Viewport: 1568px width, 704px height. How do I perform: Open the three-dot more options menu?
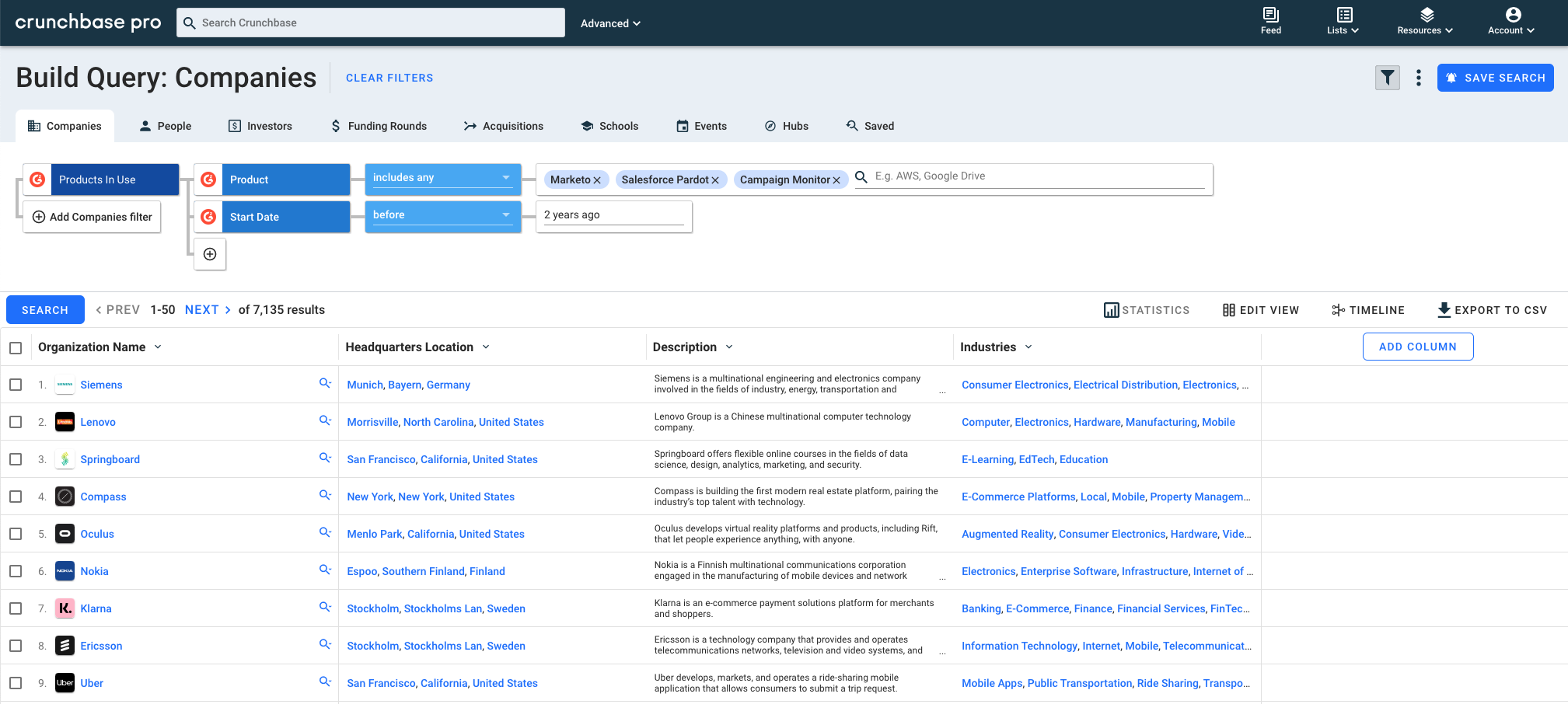pos(1419,78)
